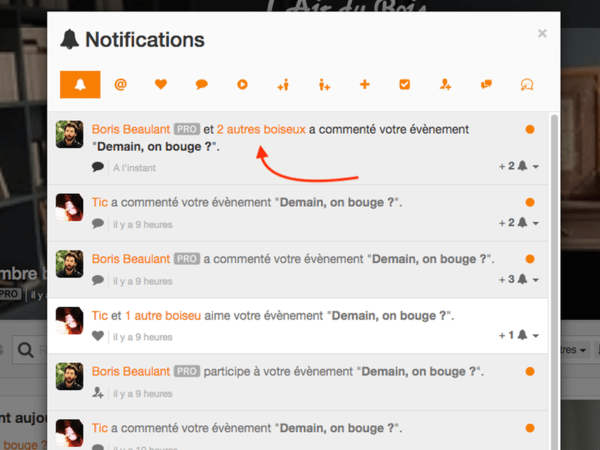This screenshot has width=600, height=450.
Task: Toggle unread dot on 'Boris Beaulant participe' row
Action: [x=530, y=372]
